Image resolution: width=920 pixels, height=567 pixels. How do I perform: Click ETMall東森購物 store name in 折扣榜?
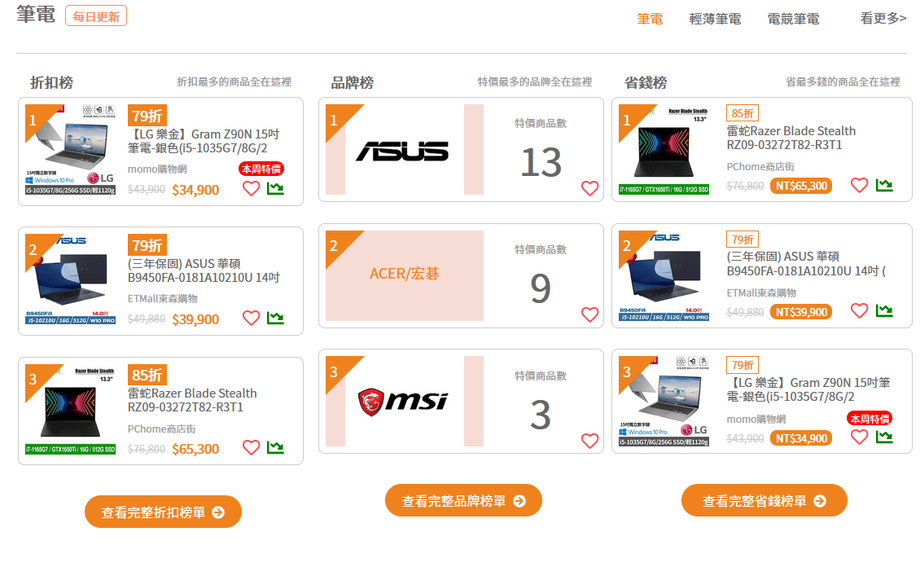click(x=163, y=299)
